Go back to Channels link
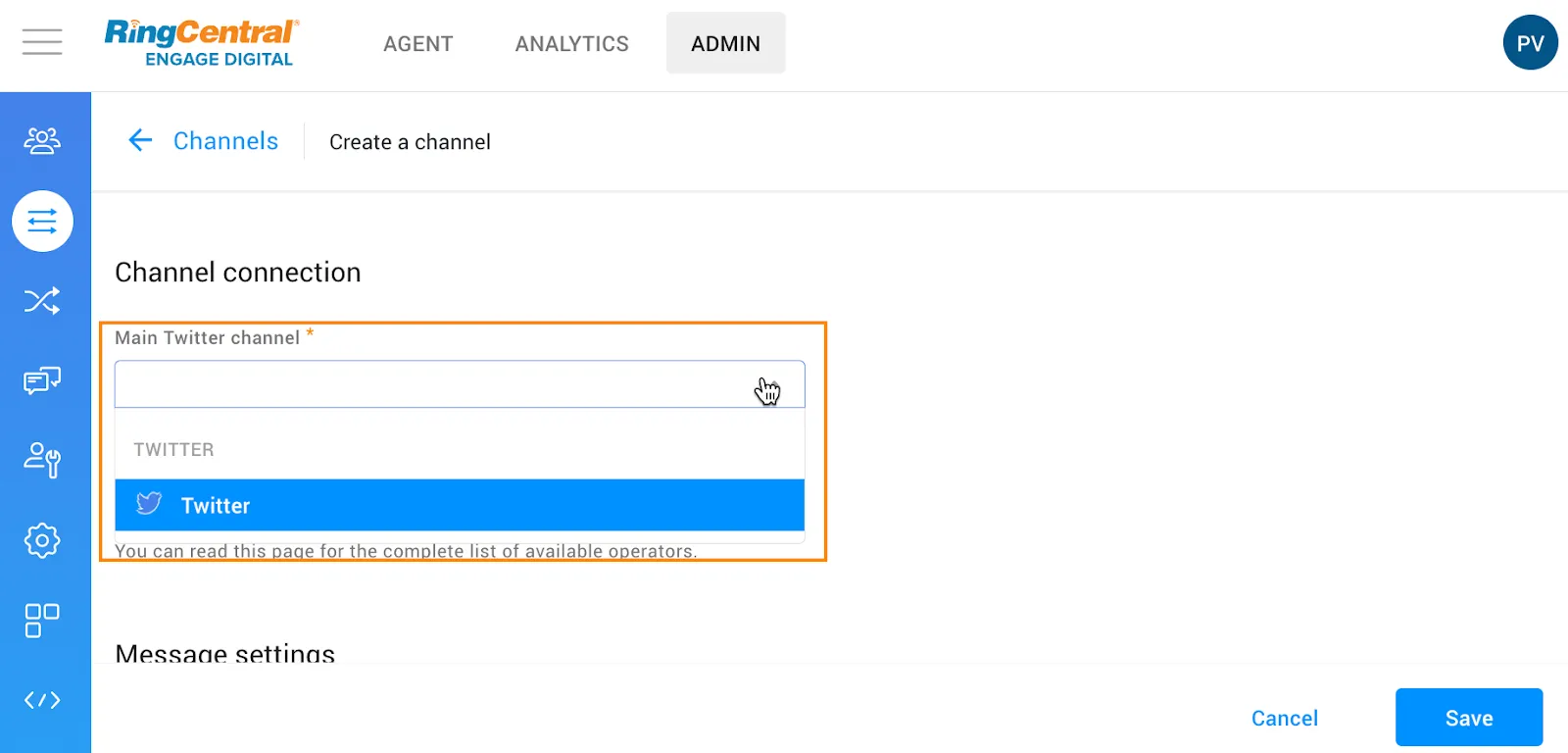 (x=225, y=141)
